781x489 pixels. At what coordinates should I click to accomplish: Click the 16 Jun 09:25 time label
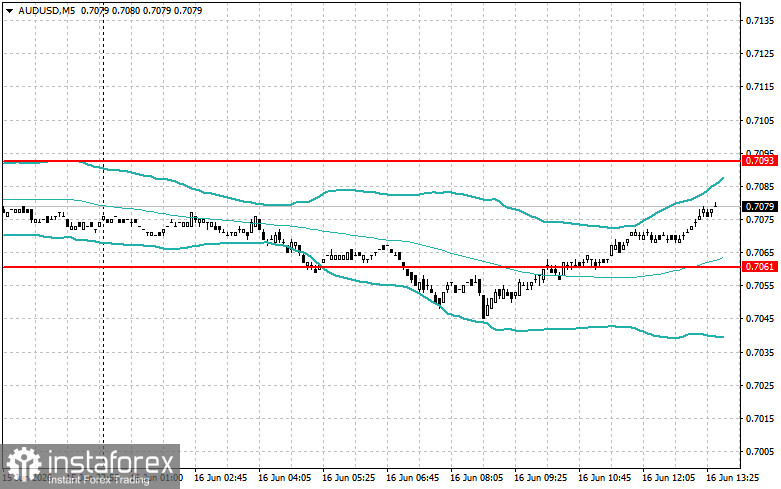[x=540, y=478]
